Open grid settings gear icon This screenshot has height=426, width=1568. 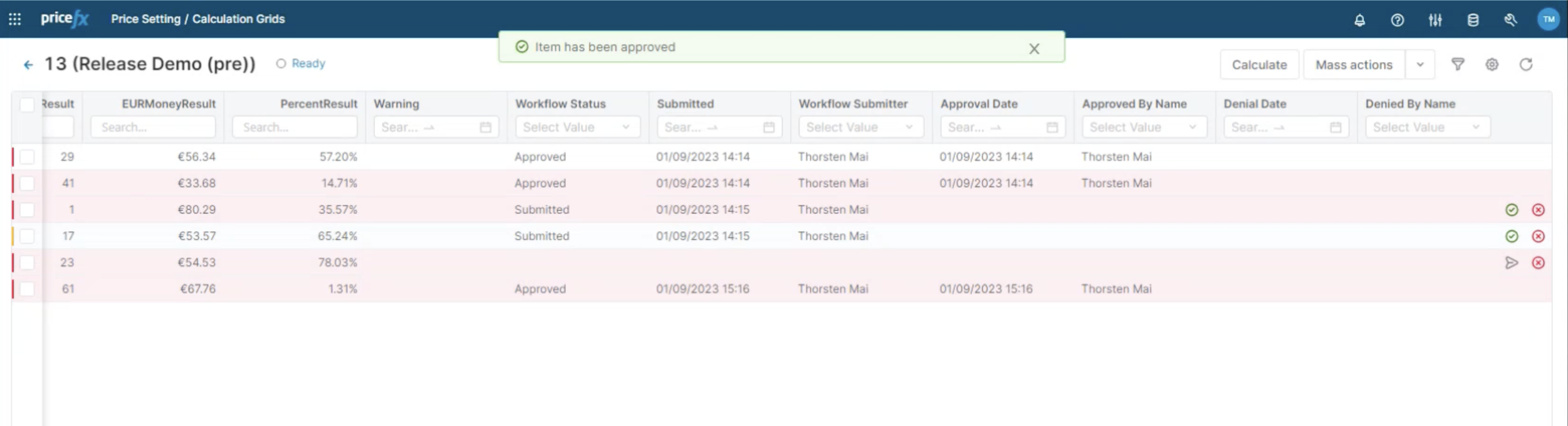pyautogui.click(x=1492, y=65)
